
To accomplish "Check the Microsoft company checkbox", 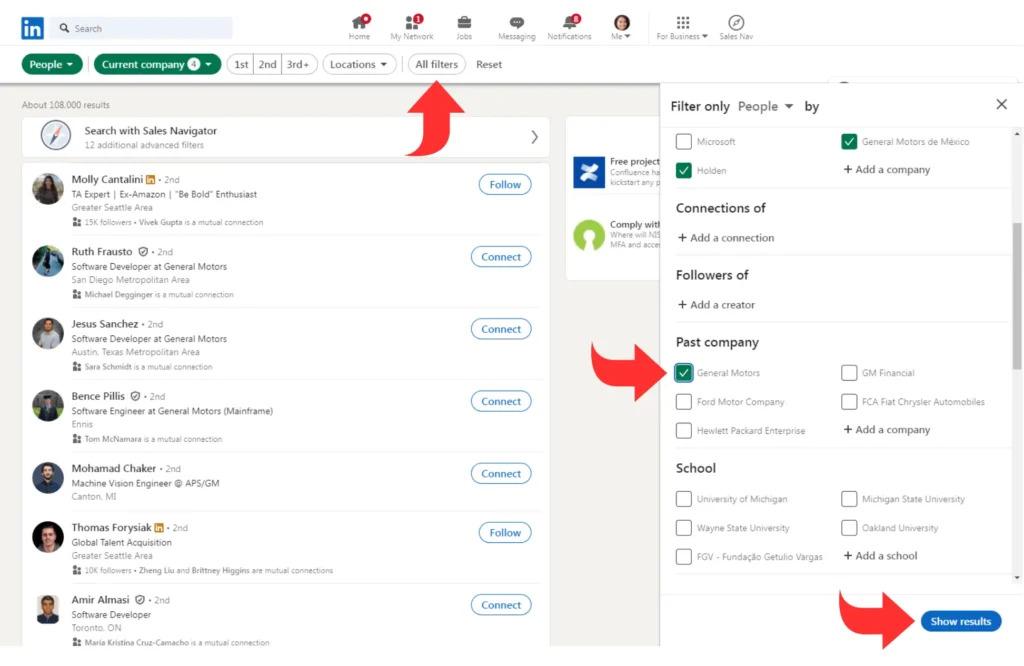I will tap(683, 141).
